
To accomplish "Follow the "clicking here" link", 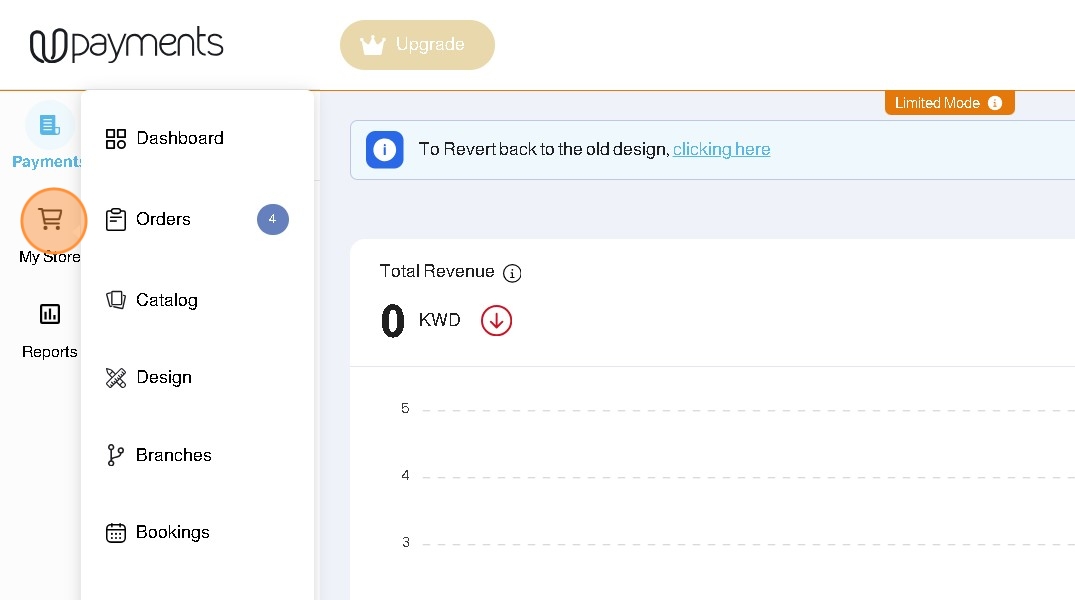I will coord(721,149).
